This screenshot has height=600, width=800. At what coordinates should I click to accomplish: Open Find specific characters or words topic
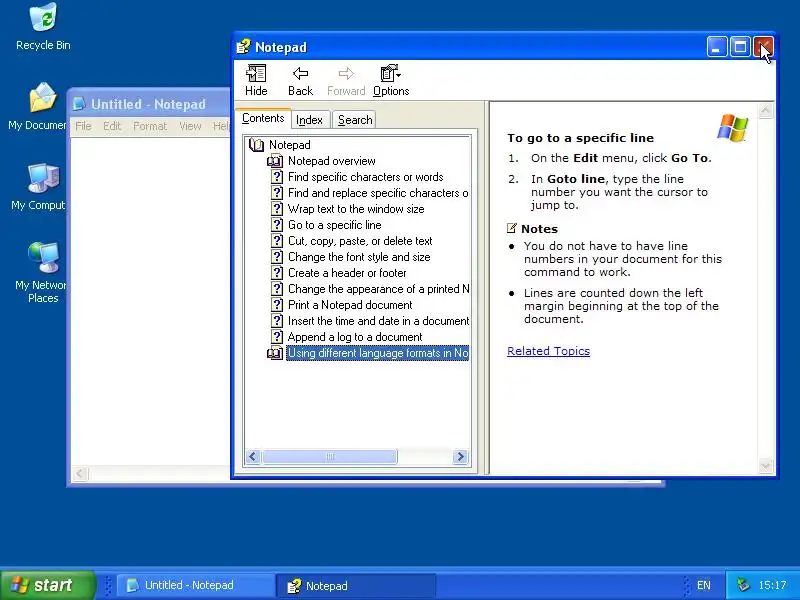point(365,177)
